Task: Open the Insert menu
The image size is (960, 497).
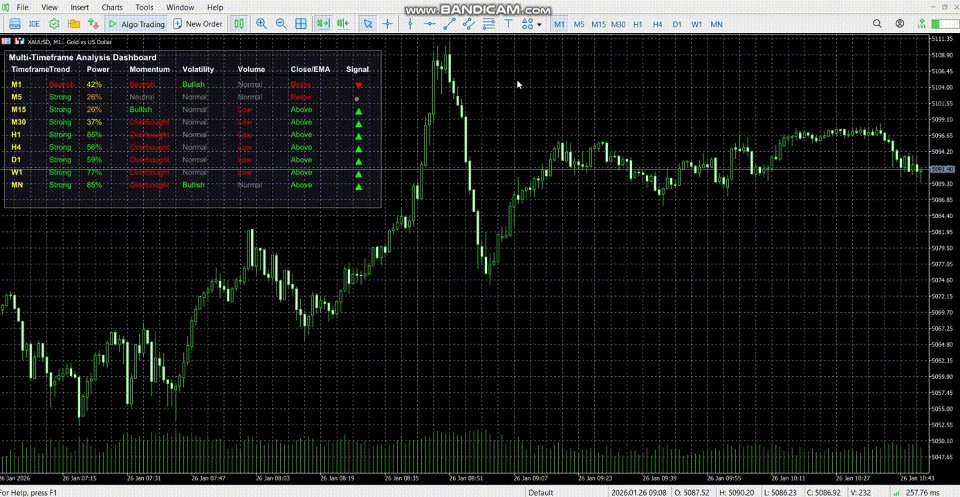Action: coord(80,7)
